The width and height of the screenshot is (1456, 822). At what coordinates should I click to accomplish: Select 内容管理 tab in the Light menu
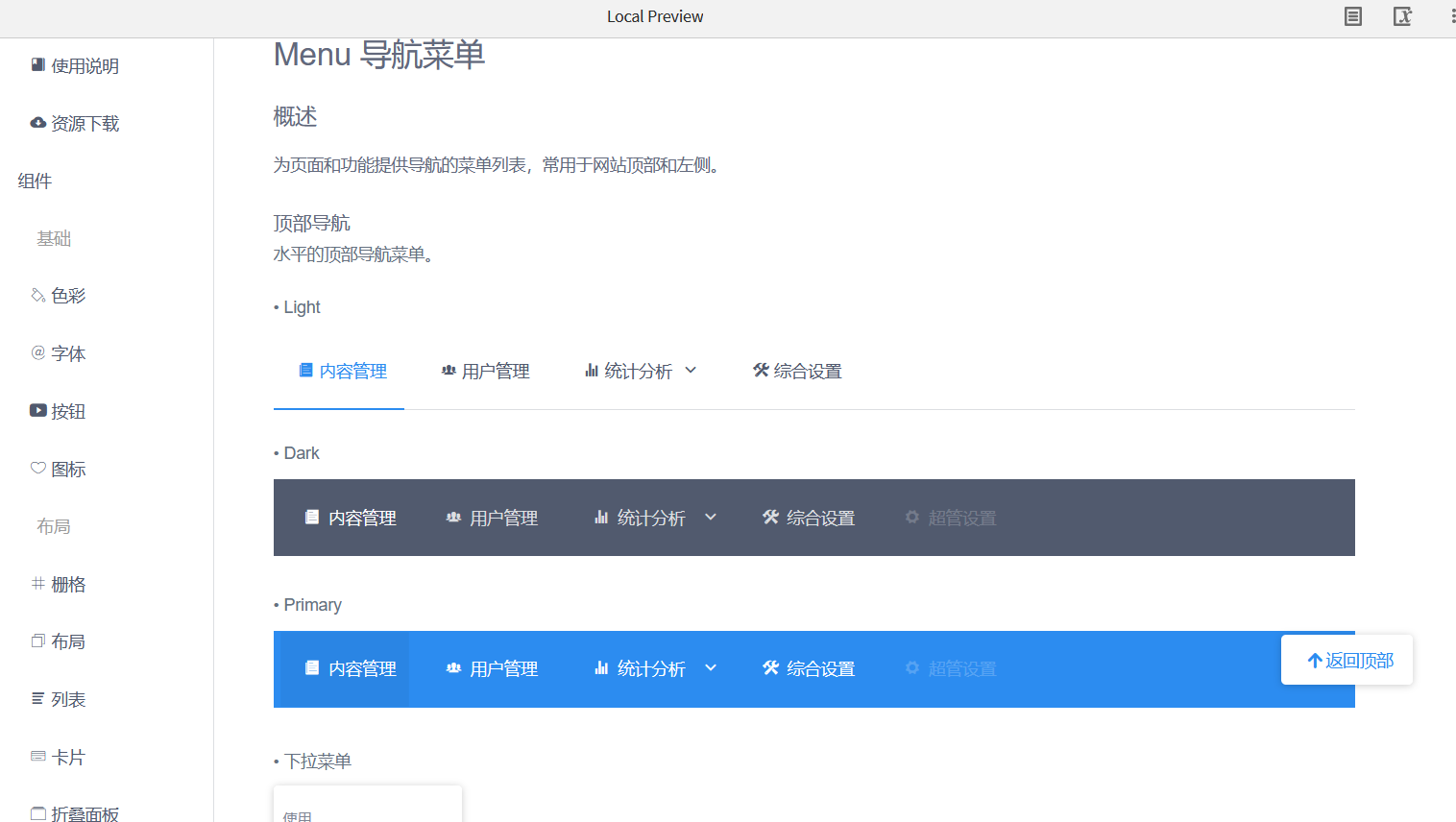(339, 371)
